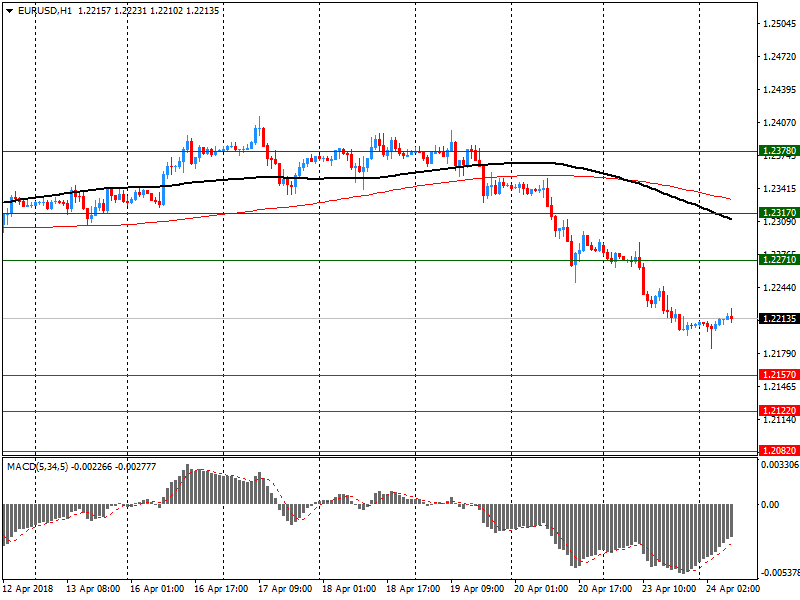The image size is (800, 600).
Task: Select the 1.21570 red support level label
Action: click(x=779, y=375)
